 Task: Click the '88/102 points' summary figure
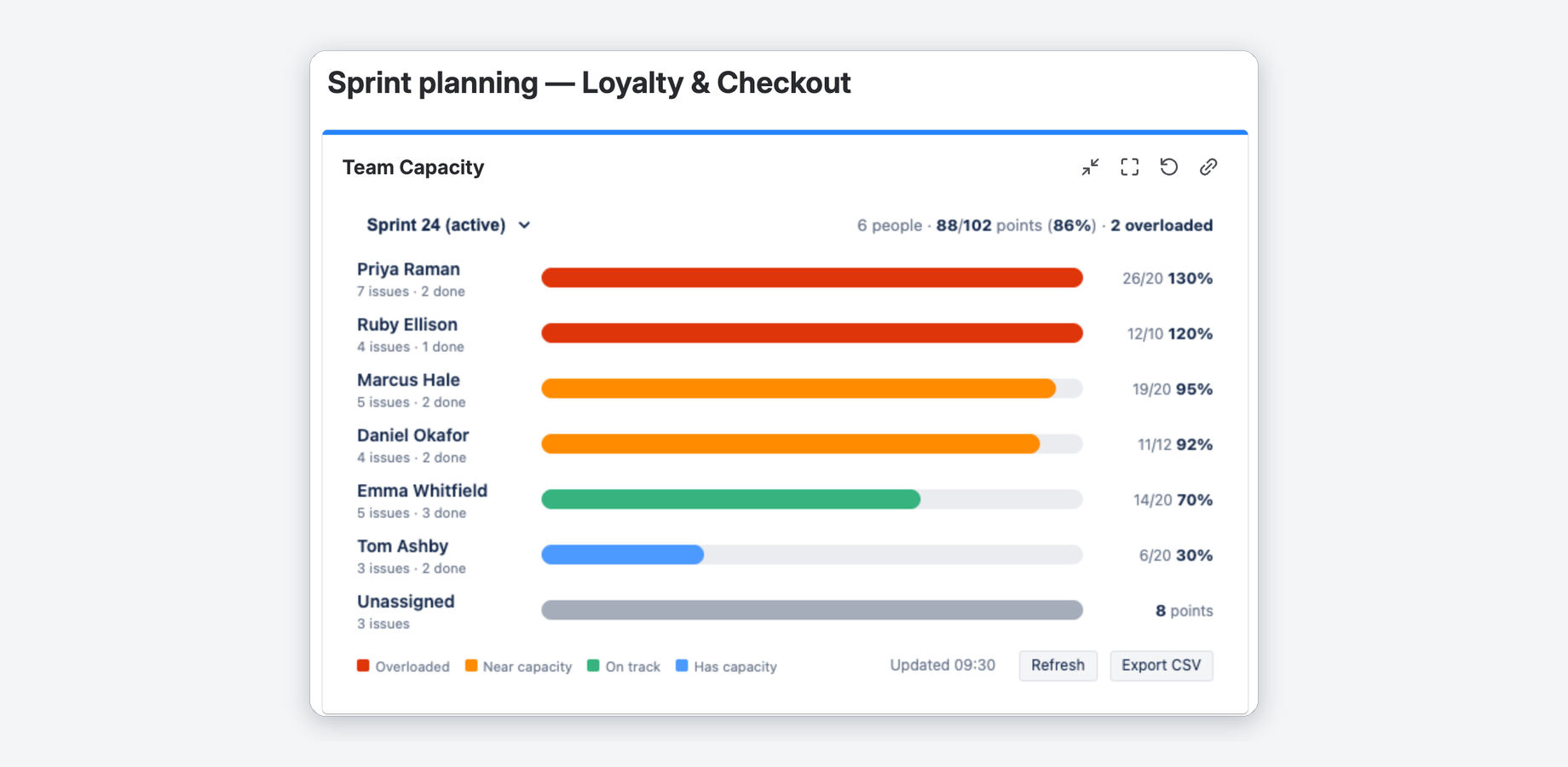(989, 226)
